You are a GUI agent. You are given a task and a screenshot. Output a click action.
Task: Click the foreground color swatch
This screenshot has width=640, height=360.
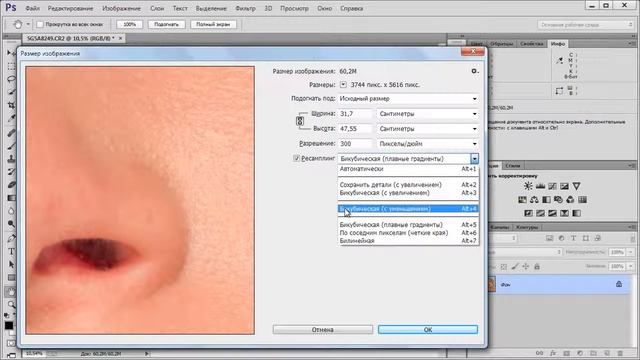coord(9,326)
